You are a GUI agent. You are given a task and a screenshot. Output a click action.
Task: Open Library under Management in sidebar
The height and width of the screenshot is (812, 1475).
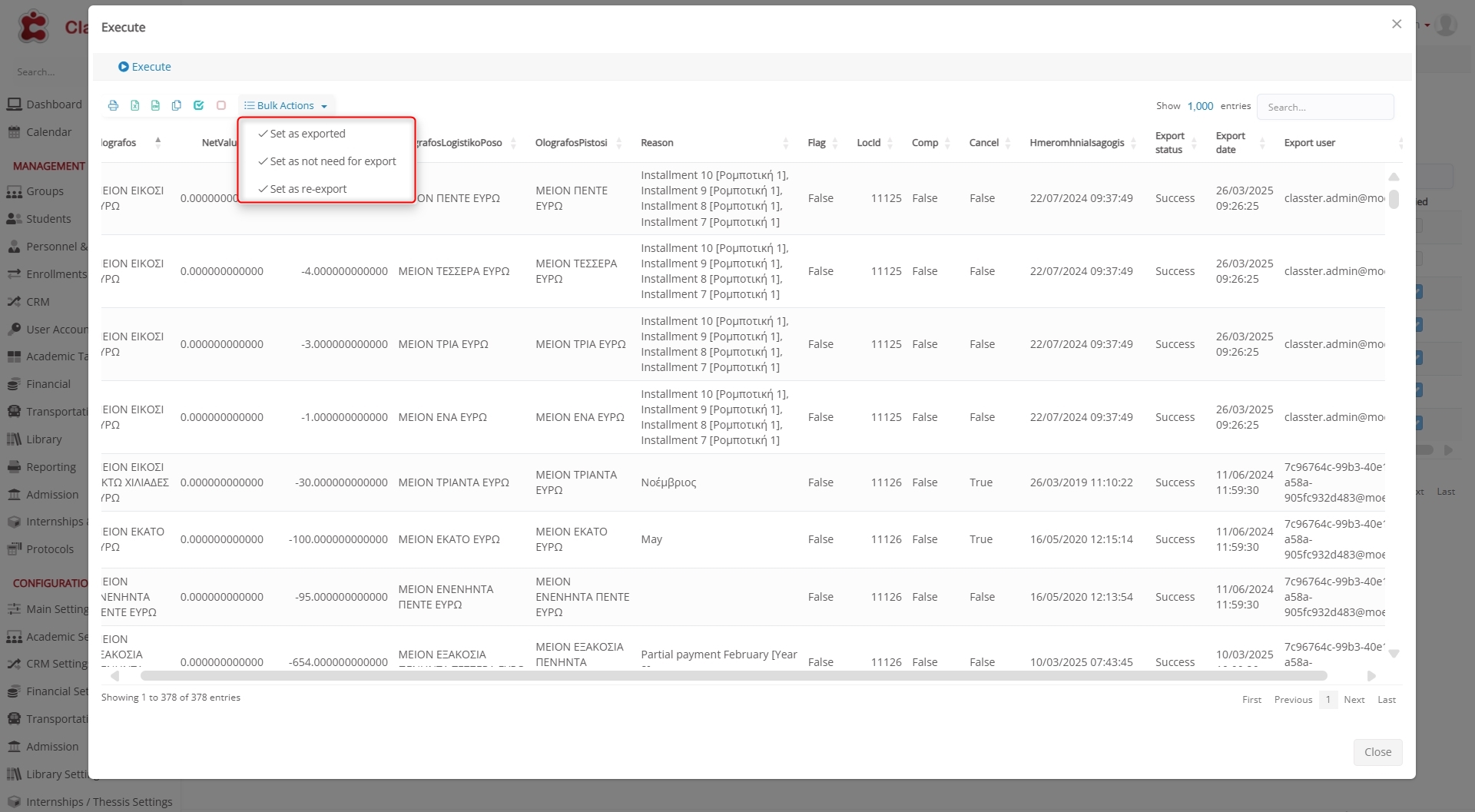click(35, 439)
